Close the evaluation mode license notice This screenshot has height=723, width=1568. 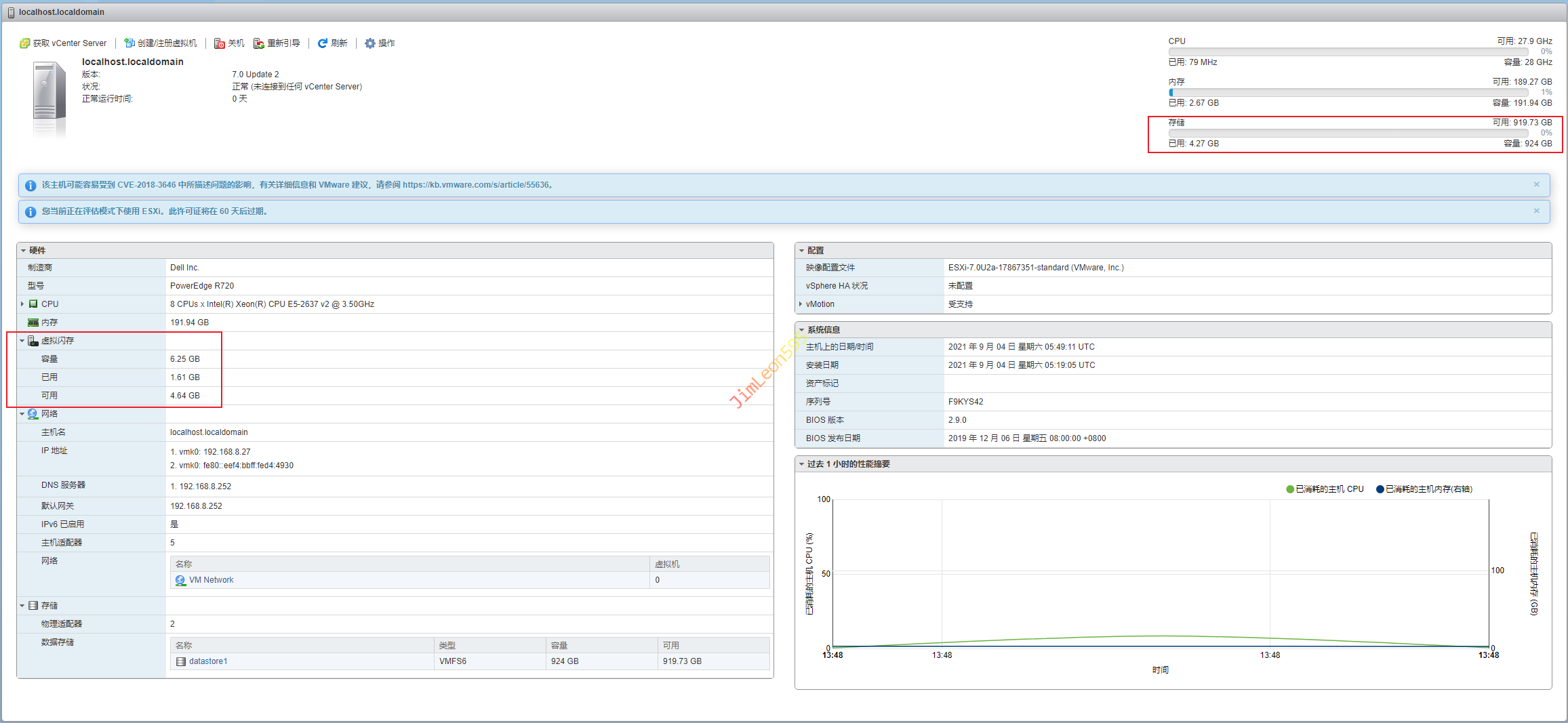click(1536, 211)
